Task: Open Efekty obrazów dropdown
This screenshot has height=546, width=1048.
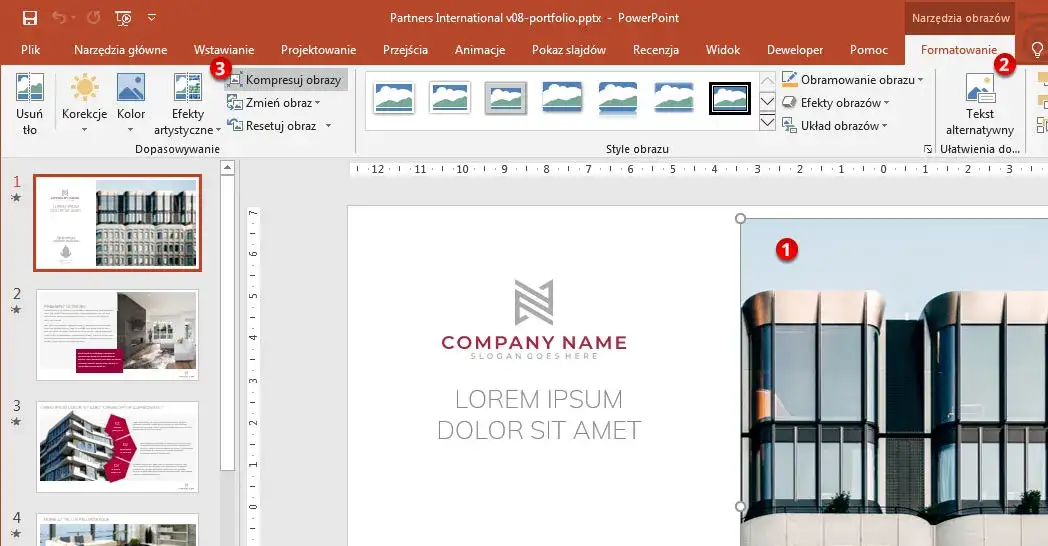Action: [x=886, y=103]
